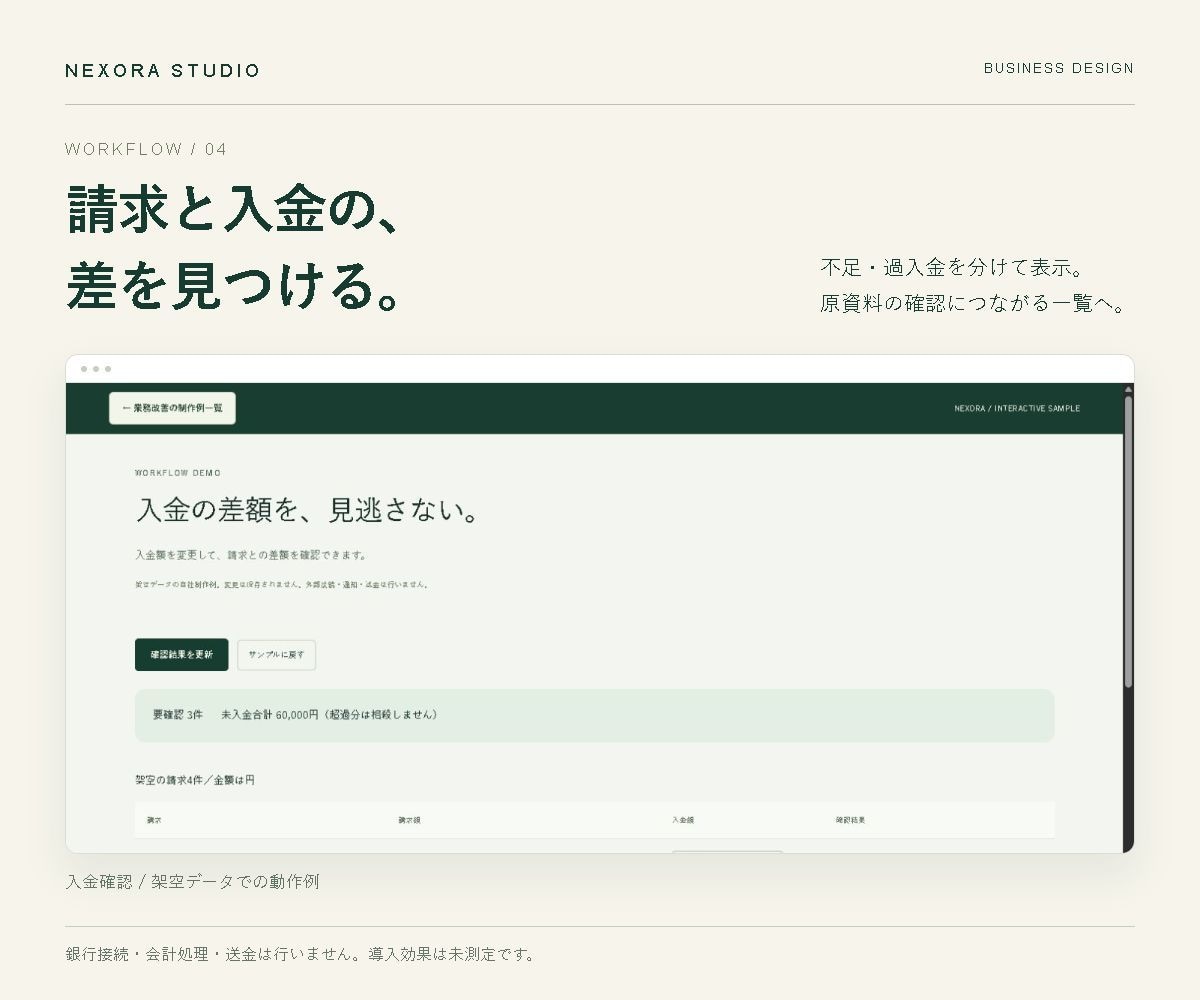The height and width of the screenshot is (1000, 1200).
Task: Click the 確認結果を更新 button
Action: pyautogui.click(x=181, y=654)
